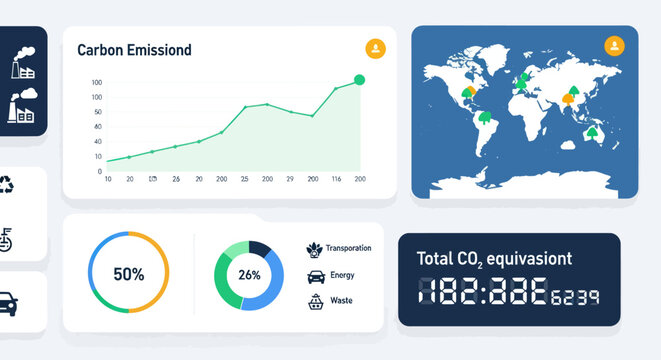The height and width of the screenshot is (360, 661).
Task: Click the 50% value inside the donut
Action: click(x=129, y=274)
